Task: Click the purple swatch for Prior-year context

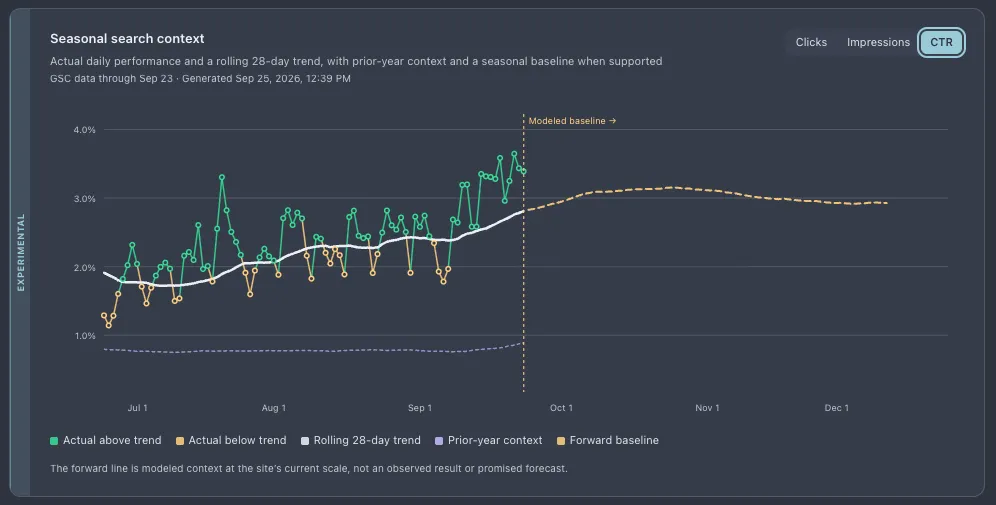Action: pyautogui.click(x=439, y=441)
